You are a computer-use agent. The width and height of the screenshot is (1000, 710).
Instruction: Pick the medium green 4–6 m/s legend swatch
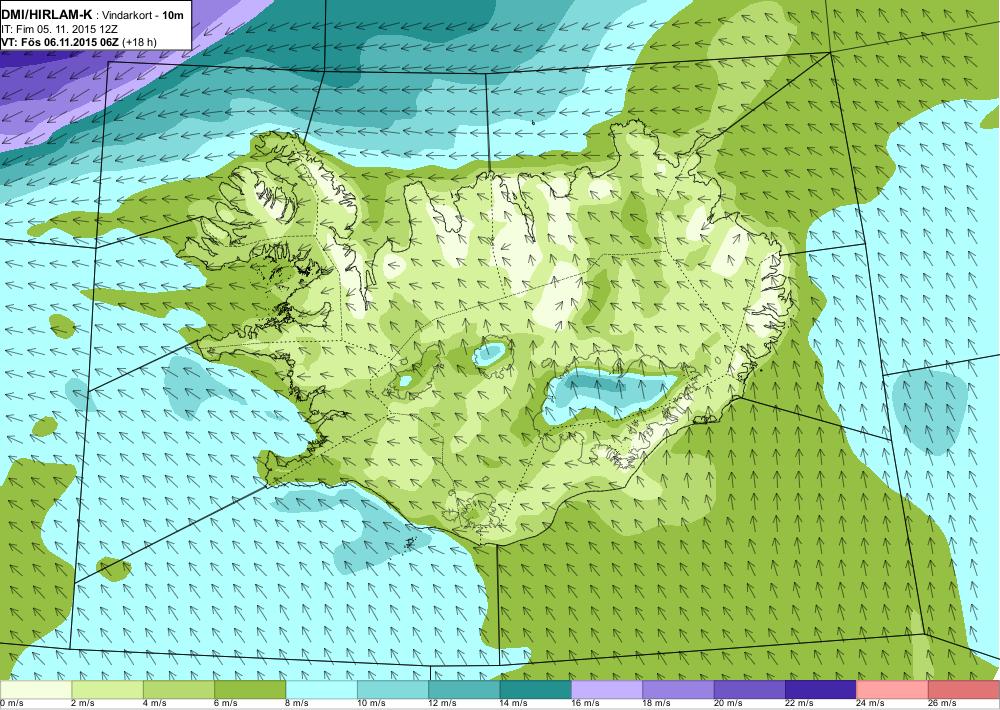tap(179, 690)
